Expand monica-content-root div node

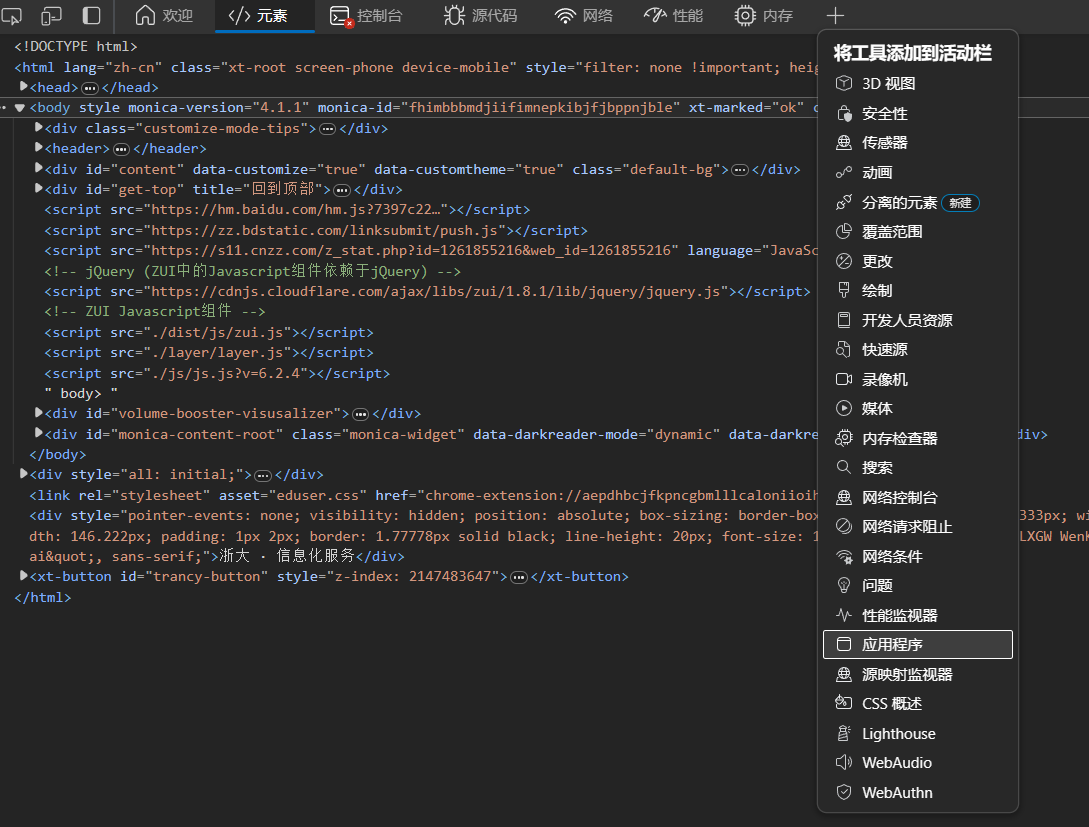tap(39, 433)
